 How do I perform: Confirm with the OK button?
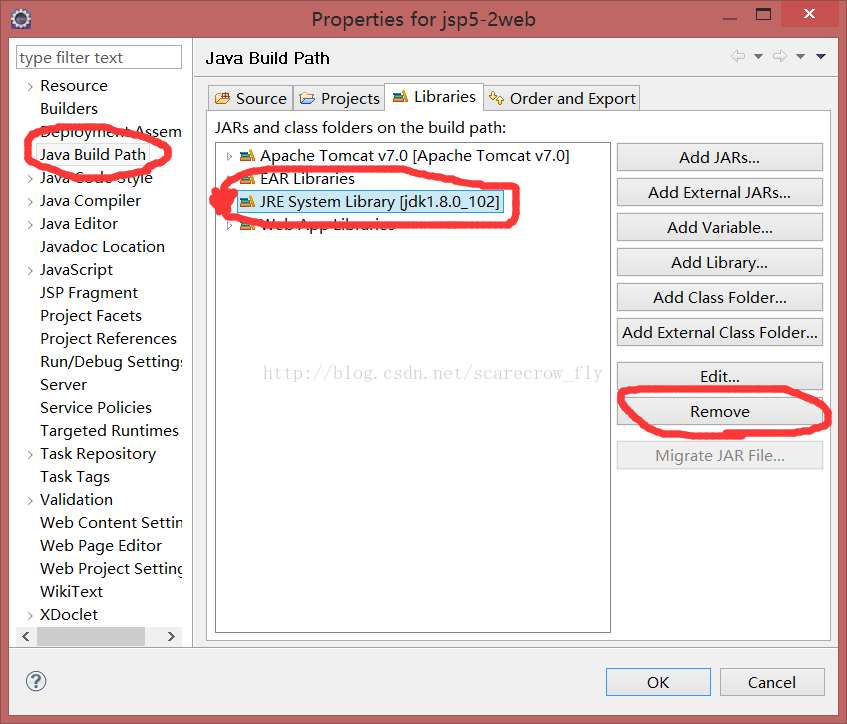pyautogui.click(x=658, y=682)
